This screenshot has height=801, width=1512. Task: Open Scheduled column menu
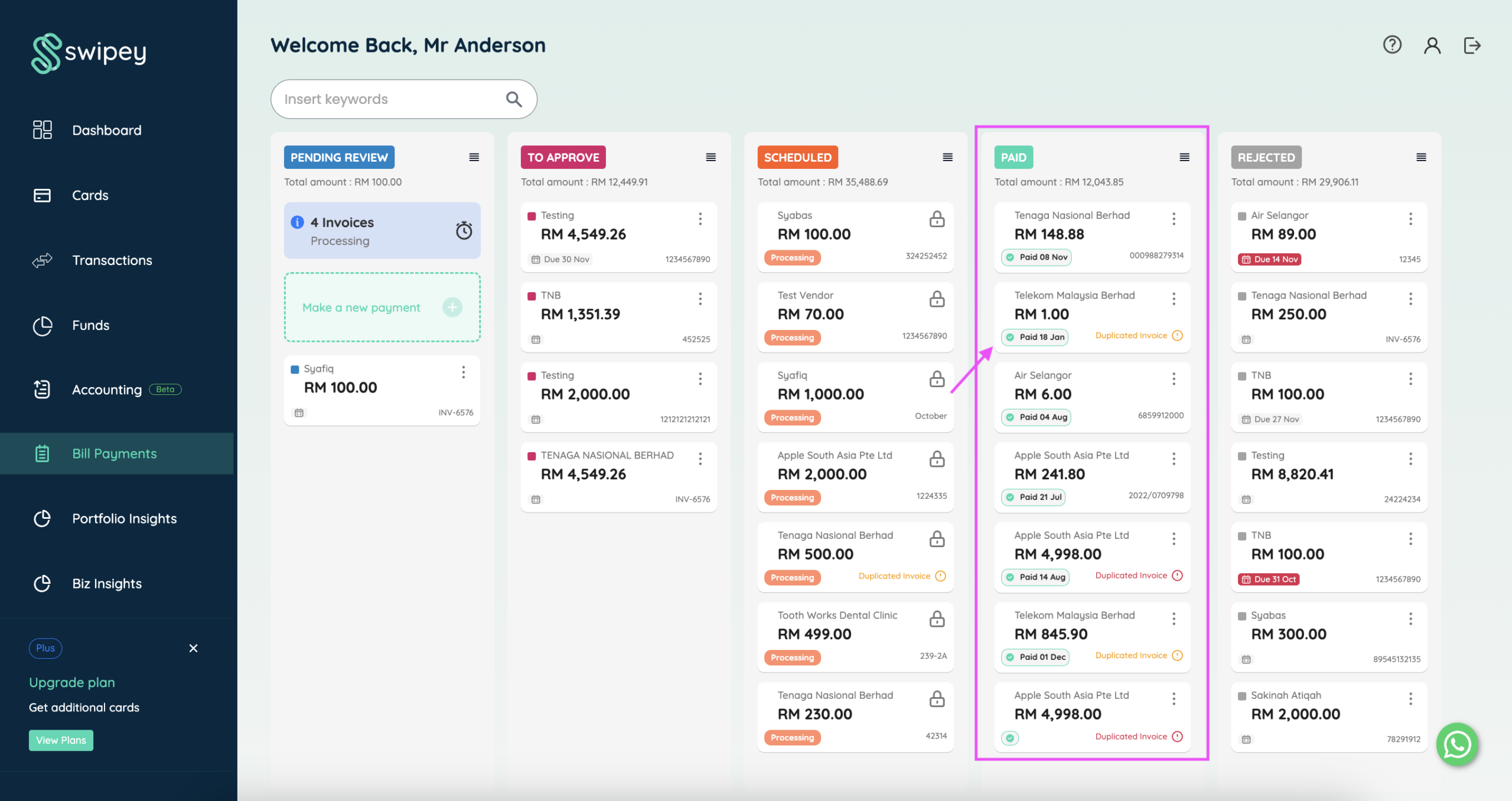pos(947,157)
